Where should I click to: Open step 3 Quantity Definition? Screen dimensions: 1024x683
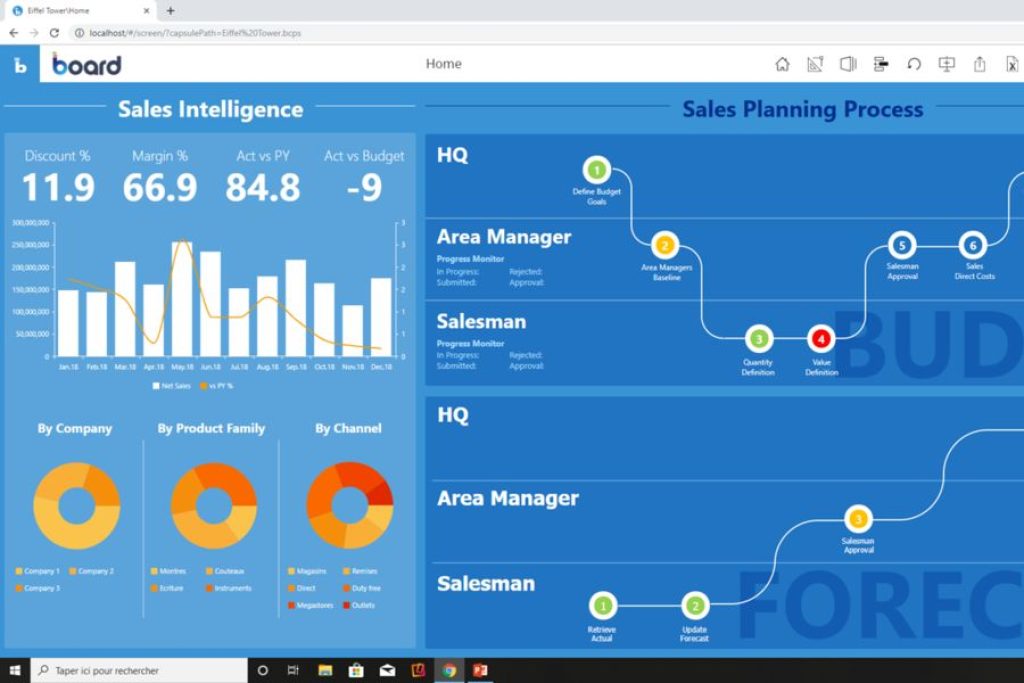pos(758,339)
